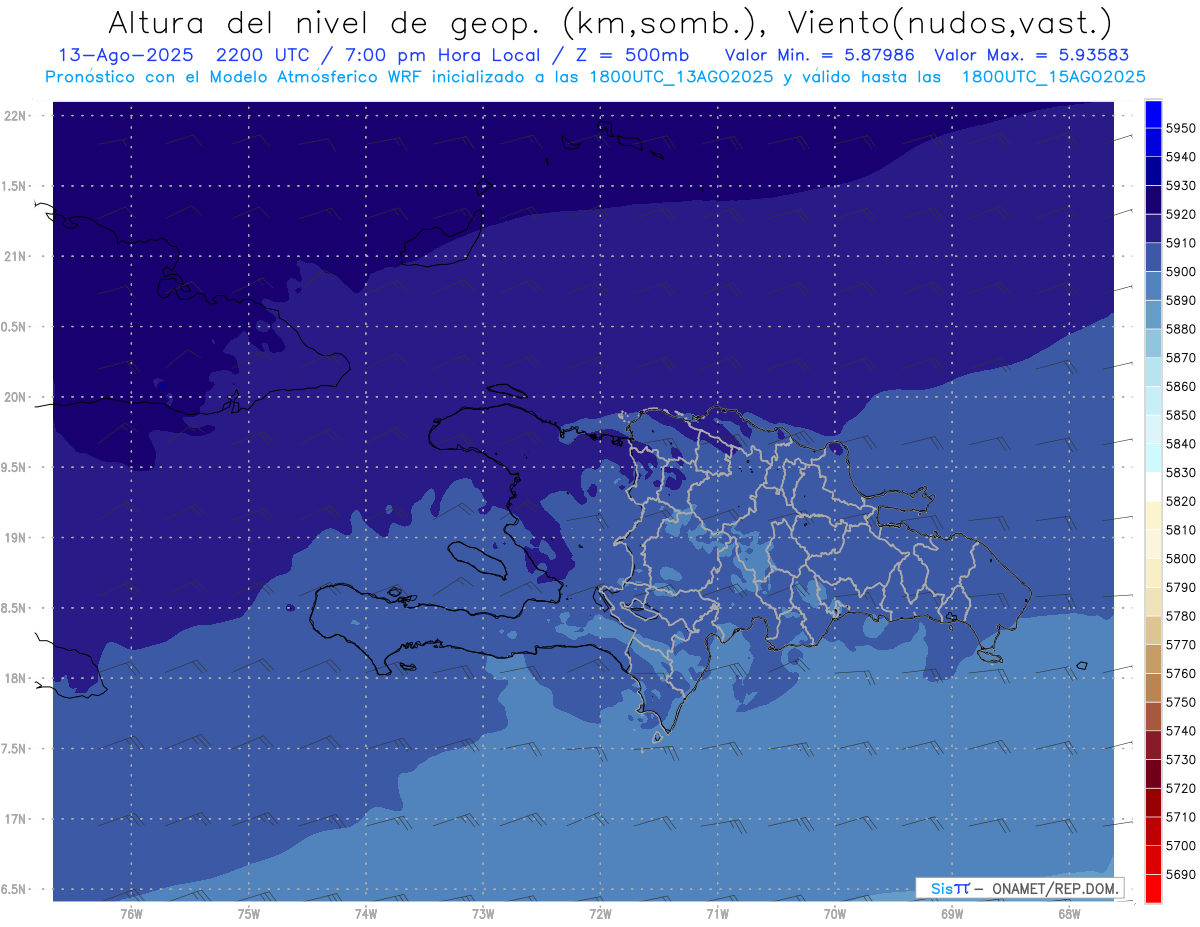
Task: Click the color swatch between 5820 and 5830
Action: (x=1153, y=486)
